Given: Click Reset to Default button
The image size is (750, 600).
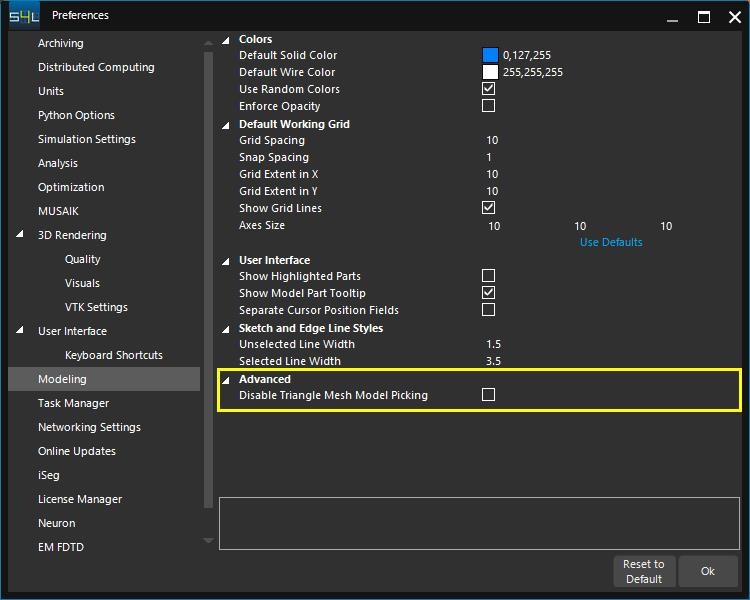Looking at the screenshot, I should pyautogui.click(x=643, y=571).
